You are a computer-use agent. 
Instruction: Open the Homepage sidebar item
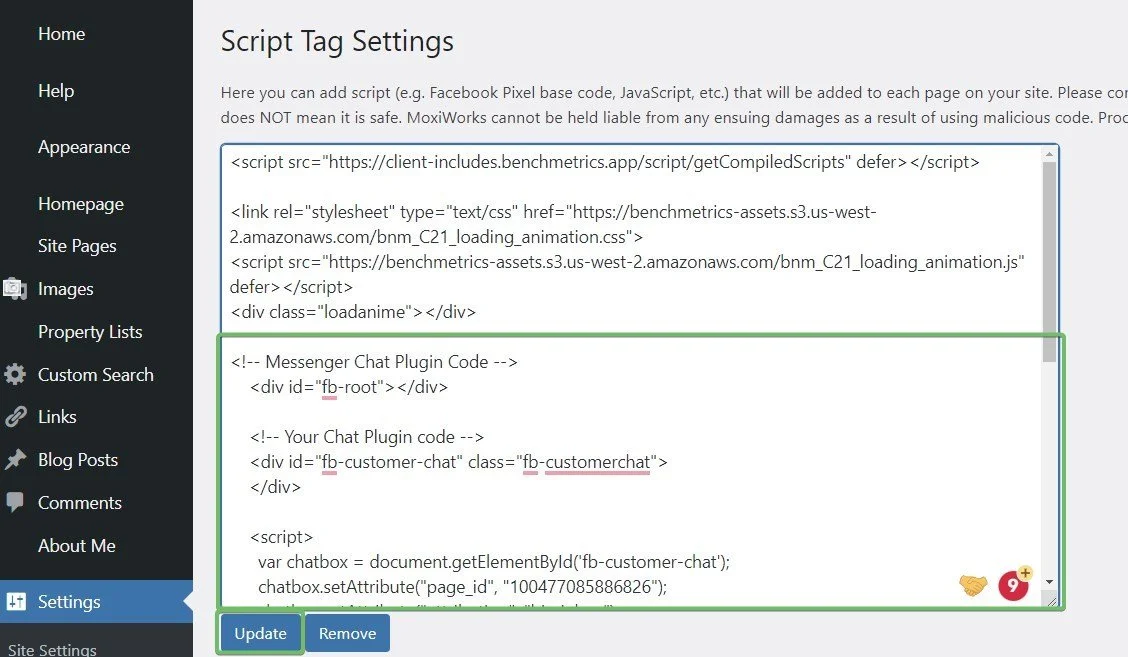81,204
